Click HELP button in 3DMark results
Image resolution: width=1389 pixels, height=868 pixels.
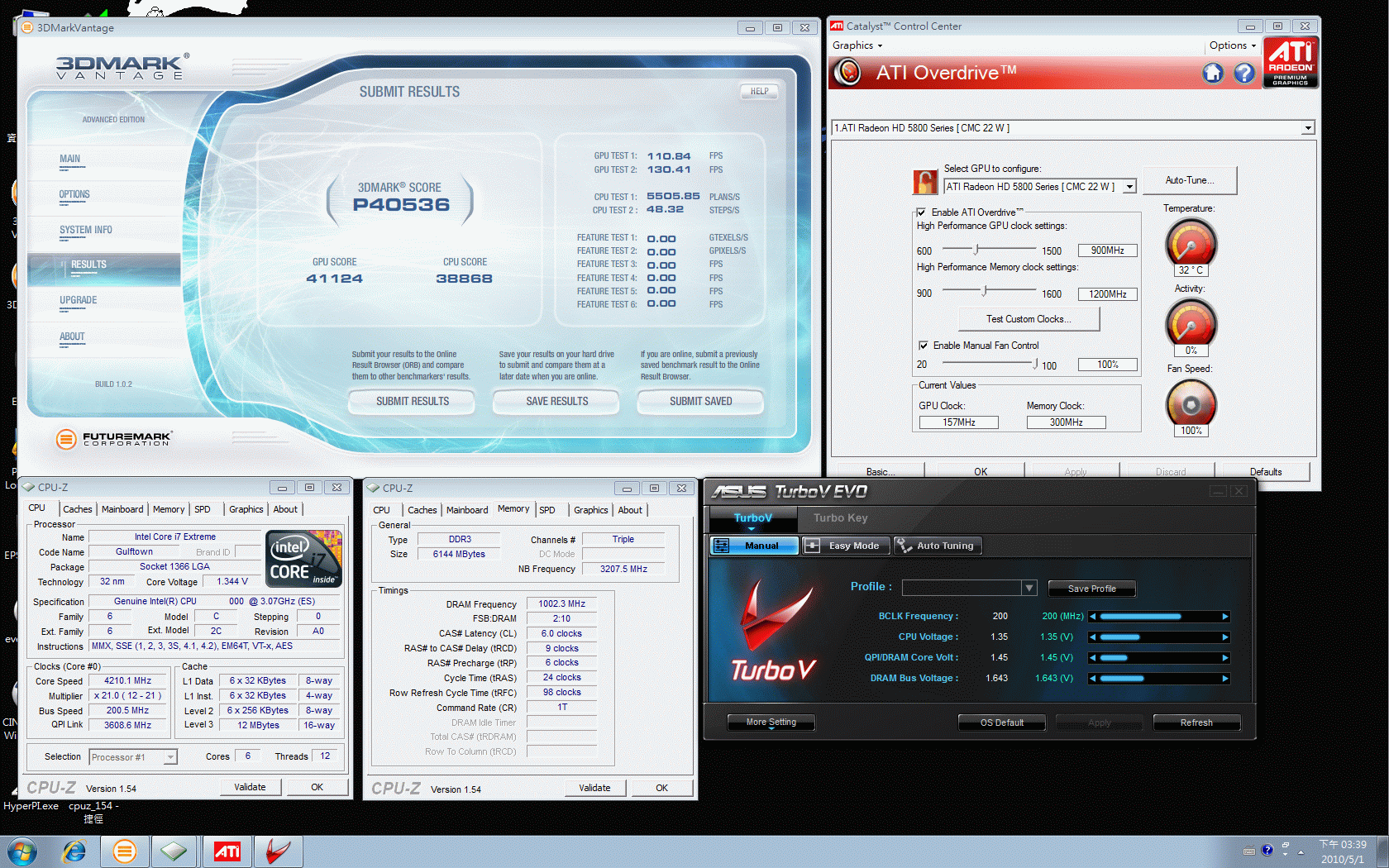[759, 91]
